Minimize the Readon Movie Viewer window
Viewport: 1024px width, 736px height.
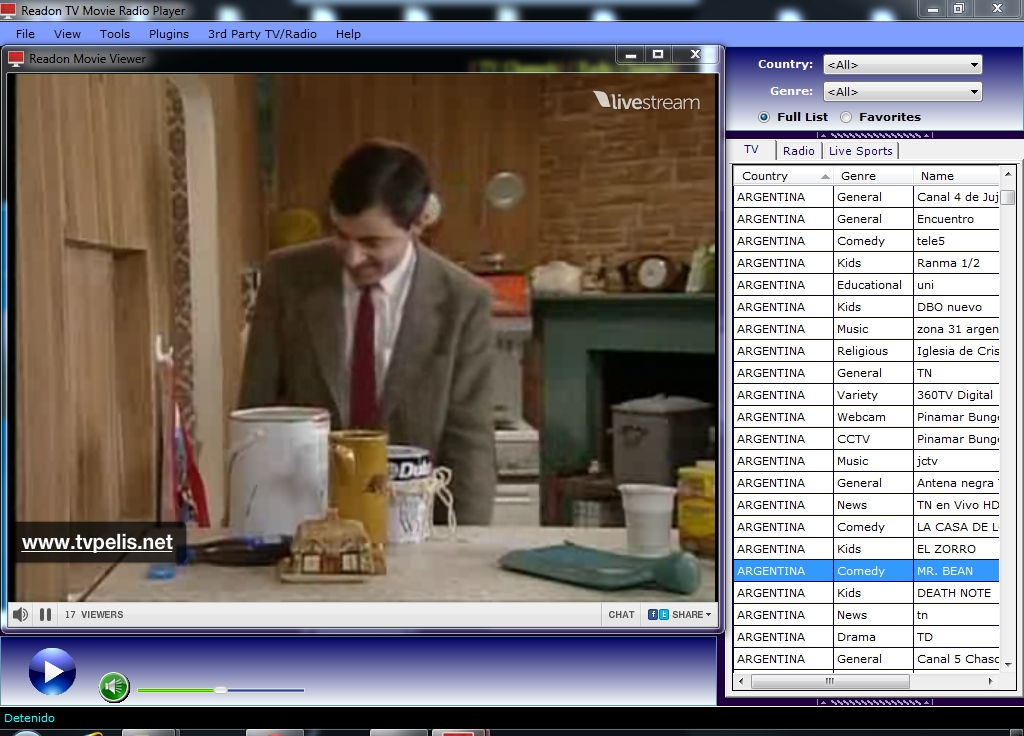coord(631,55)
